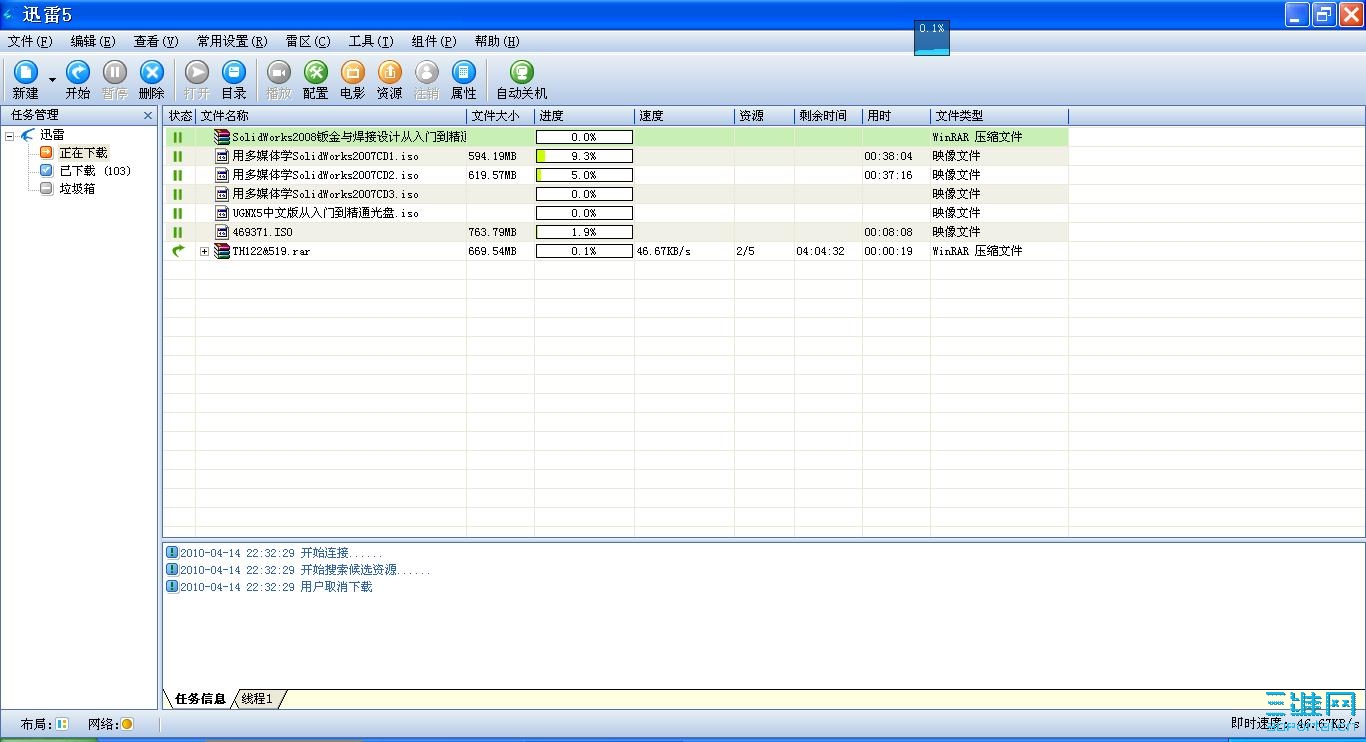Open 配置 (Settings) from the toolbar
The width and height of the screenshot is (1366, 742).
(316, 72)
